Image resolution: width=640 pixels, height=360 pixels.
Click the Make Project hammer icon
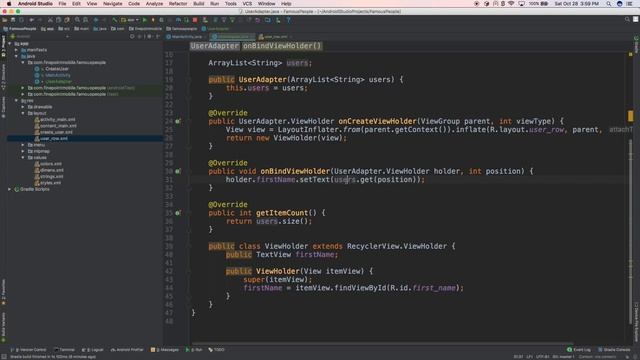click(115, 20)
